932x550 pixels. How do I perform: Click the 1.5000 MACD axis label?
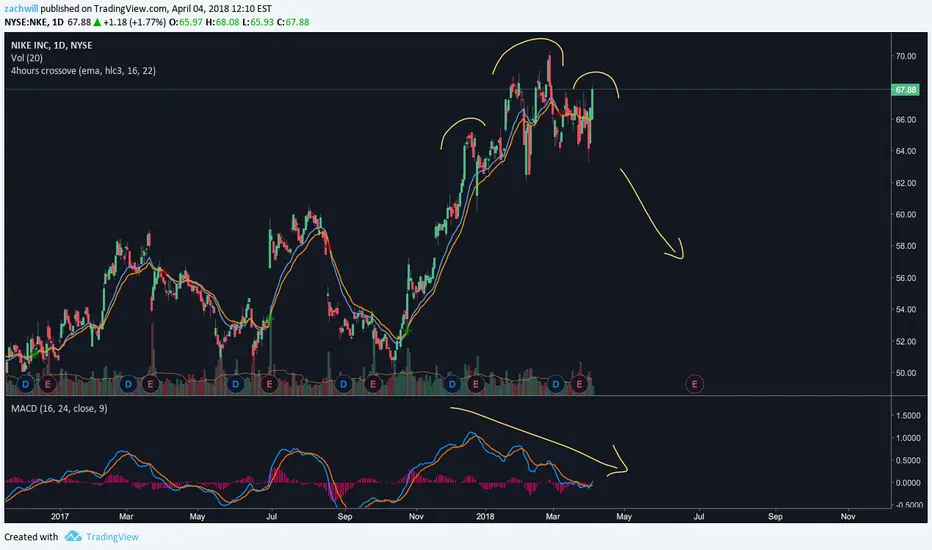point(908,416)
